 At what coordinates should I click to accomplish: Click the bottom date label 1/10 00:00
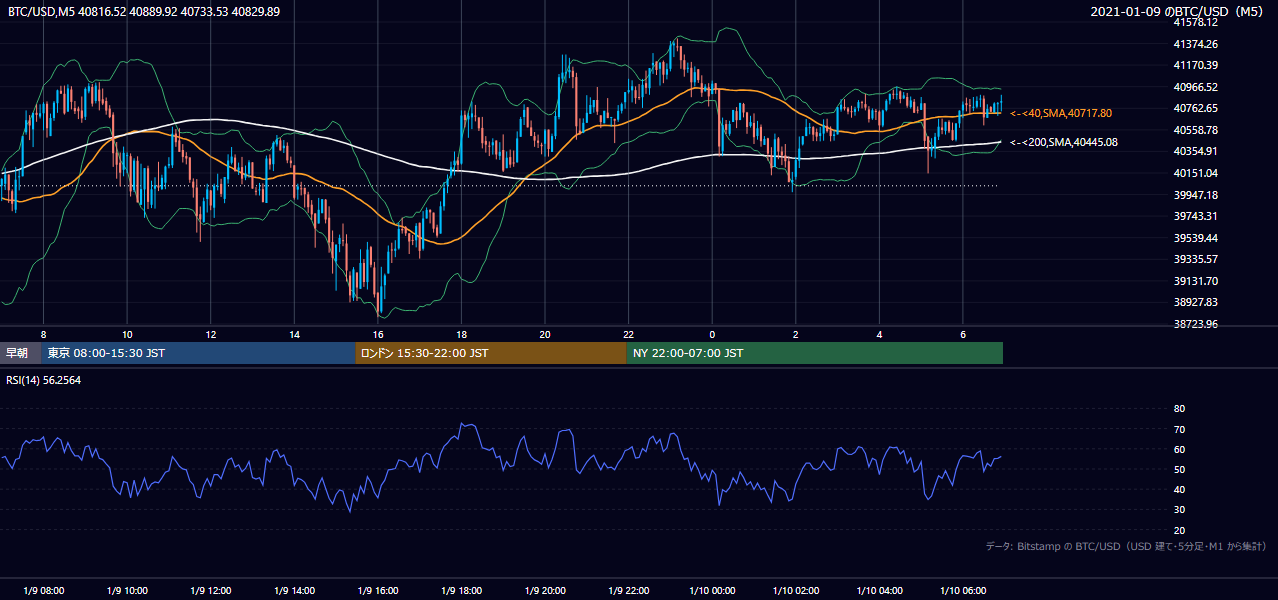[712, 591]
